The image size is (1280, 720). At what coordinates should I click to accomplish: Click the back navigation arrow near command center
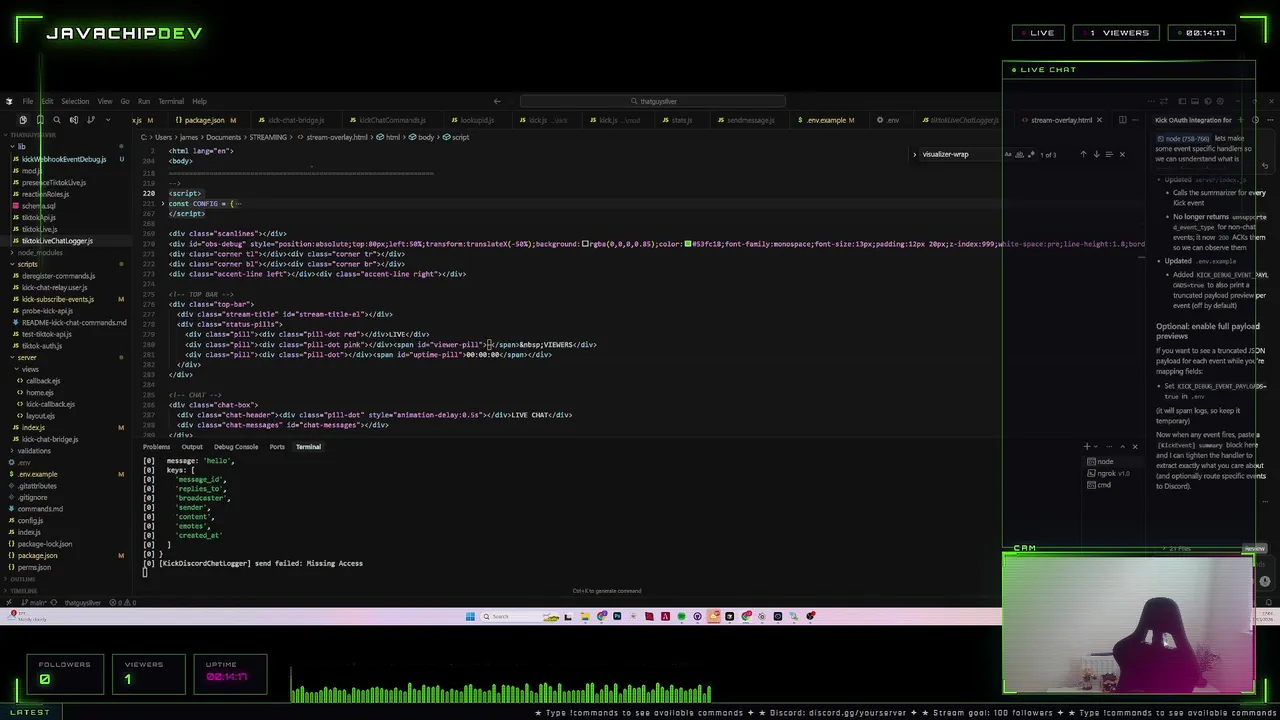[497, 101]
